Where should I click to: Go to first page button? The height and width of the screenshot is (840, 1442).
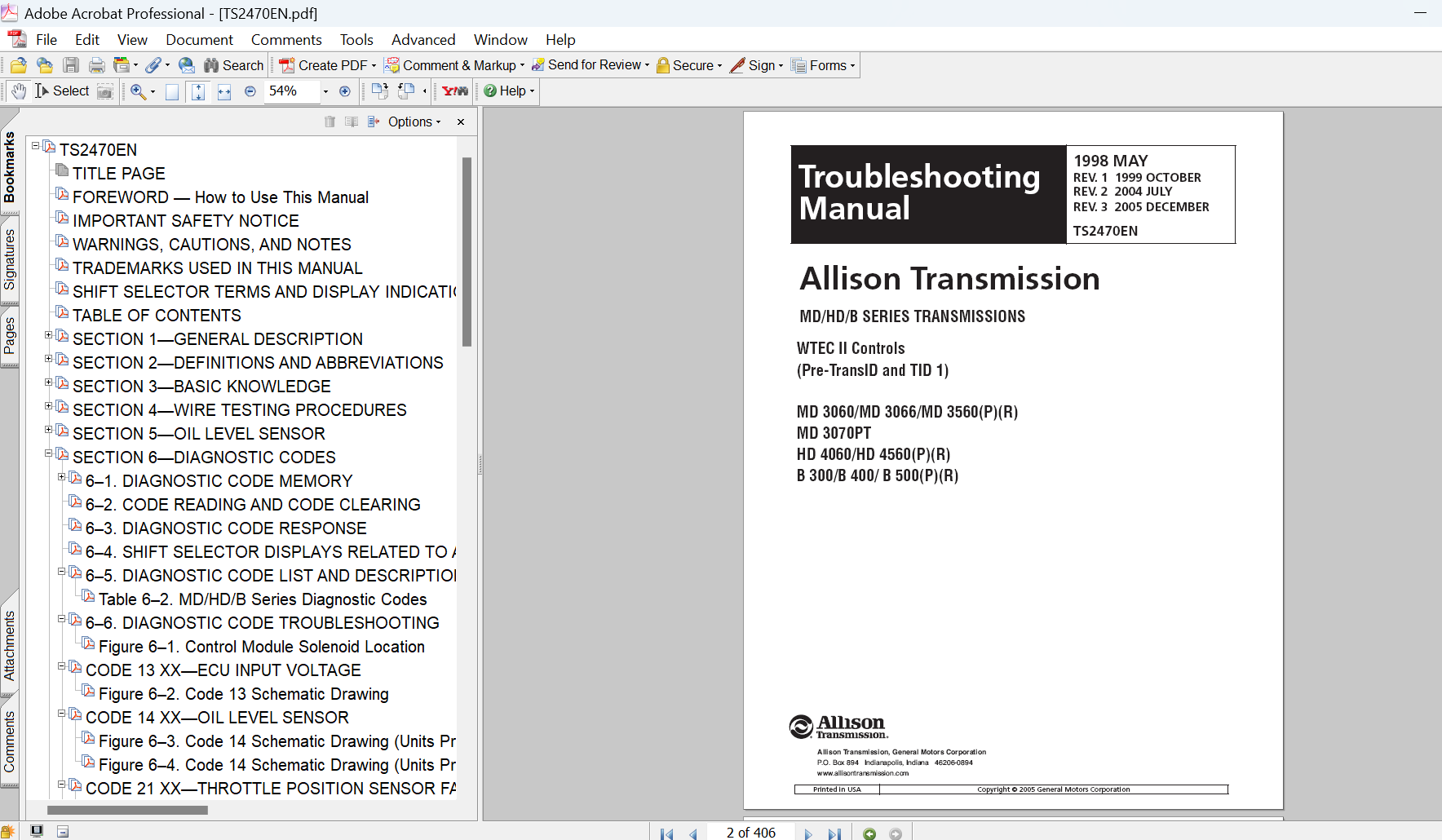[x=666, y=833]
